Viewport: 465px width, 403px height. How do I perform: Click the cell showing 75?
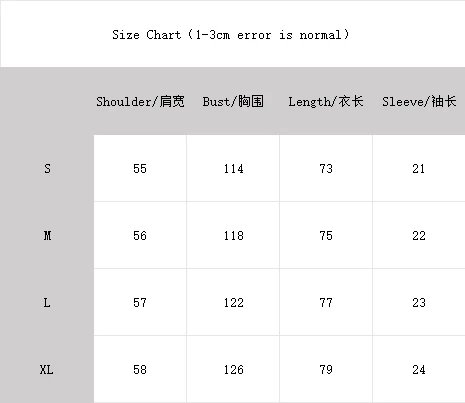pos(326,235)
